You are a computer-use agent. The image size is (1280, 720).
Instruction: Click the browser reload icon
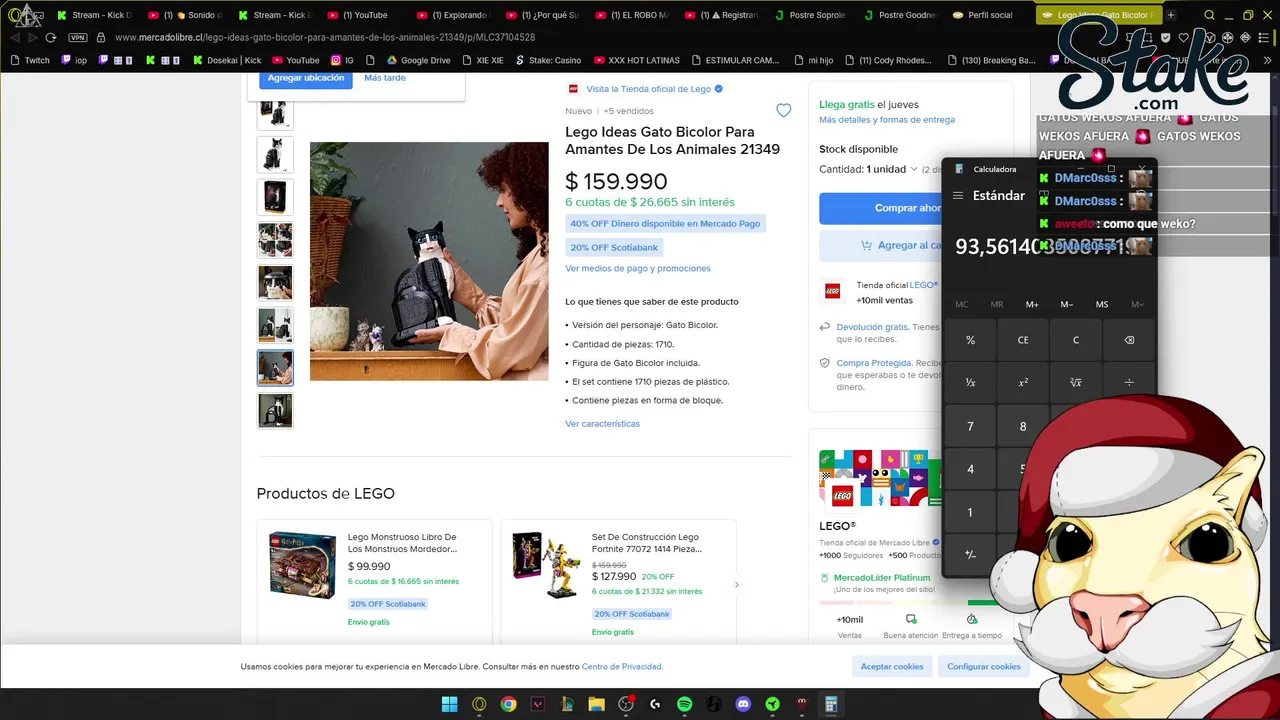[x=51, y=37]
